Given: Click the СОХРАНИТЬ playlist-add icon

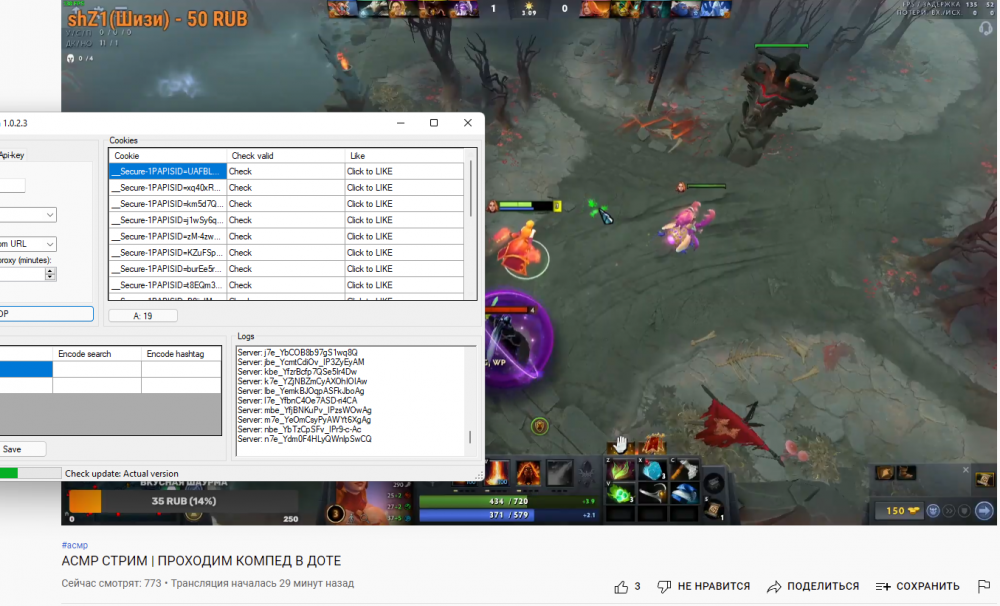Looking at the screenshot, I should [x=883, y=587].
